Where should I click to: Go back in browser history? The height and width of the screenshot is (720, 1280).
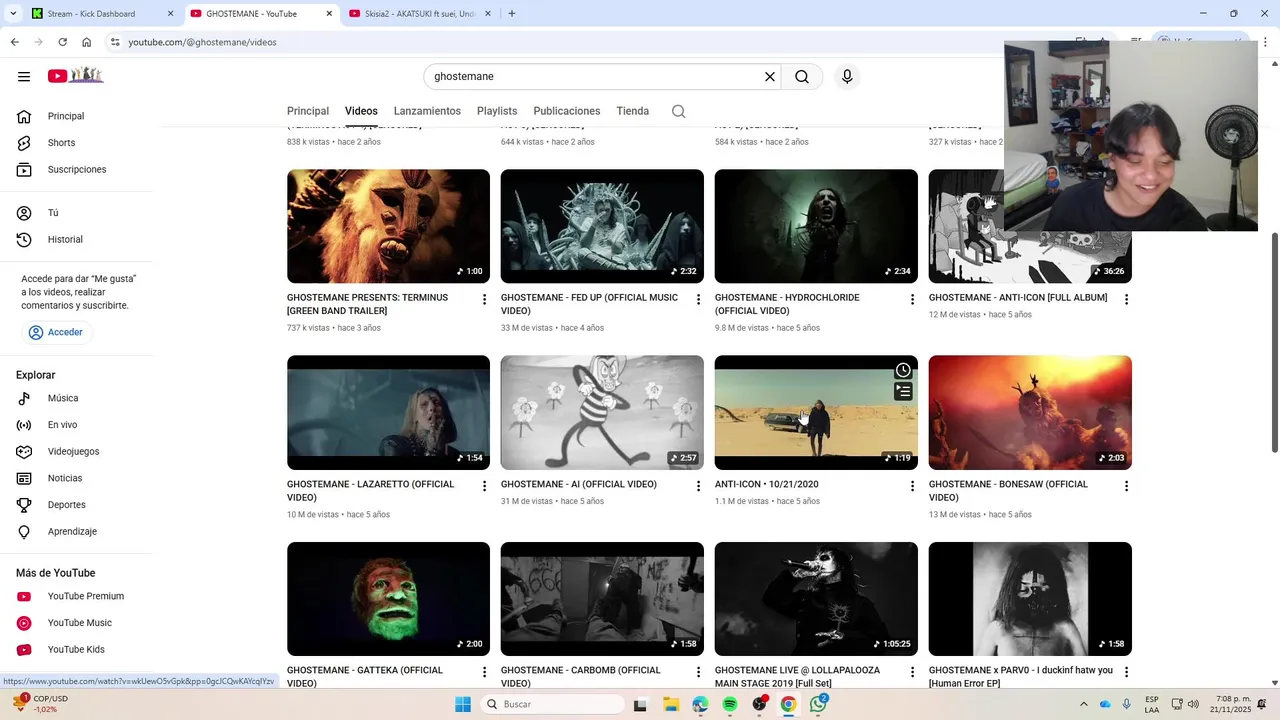pos(14,42)
